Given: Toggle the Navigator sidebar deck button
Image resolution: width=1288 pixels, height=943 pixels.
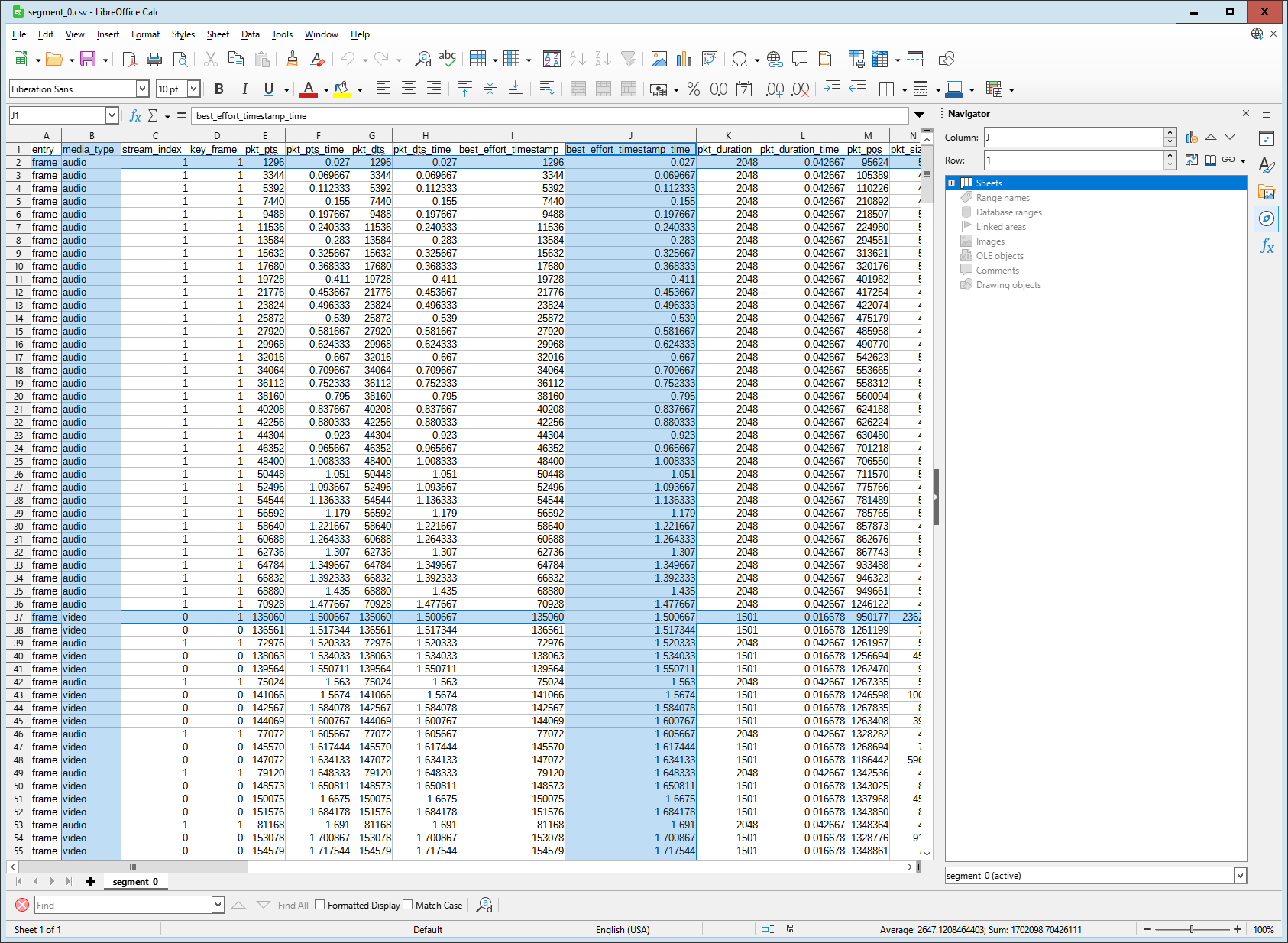Looking at the screenshot, I should click(1267, 219).
